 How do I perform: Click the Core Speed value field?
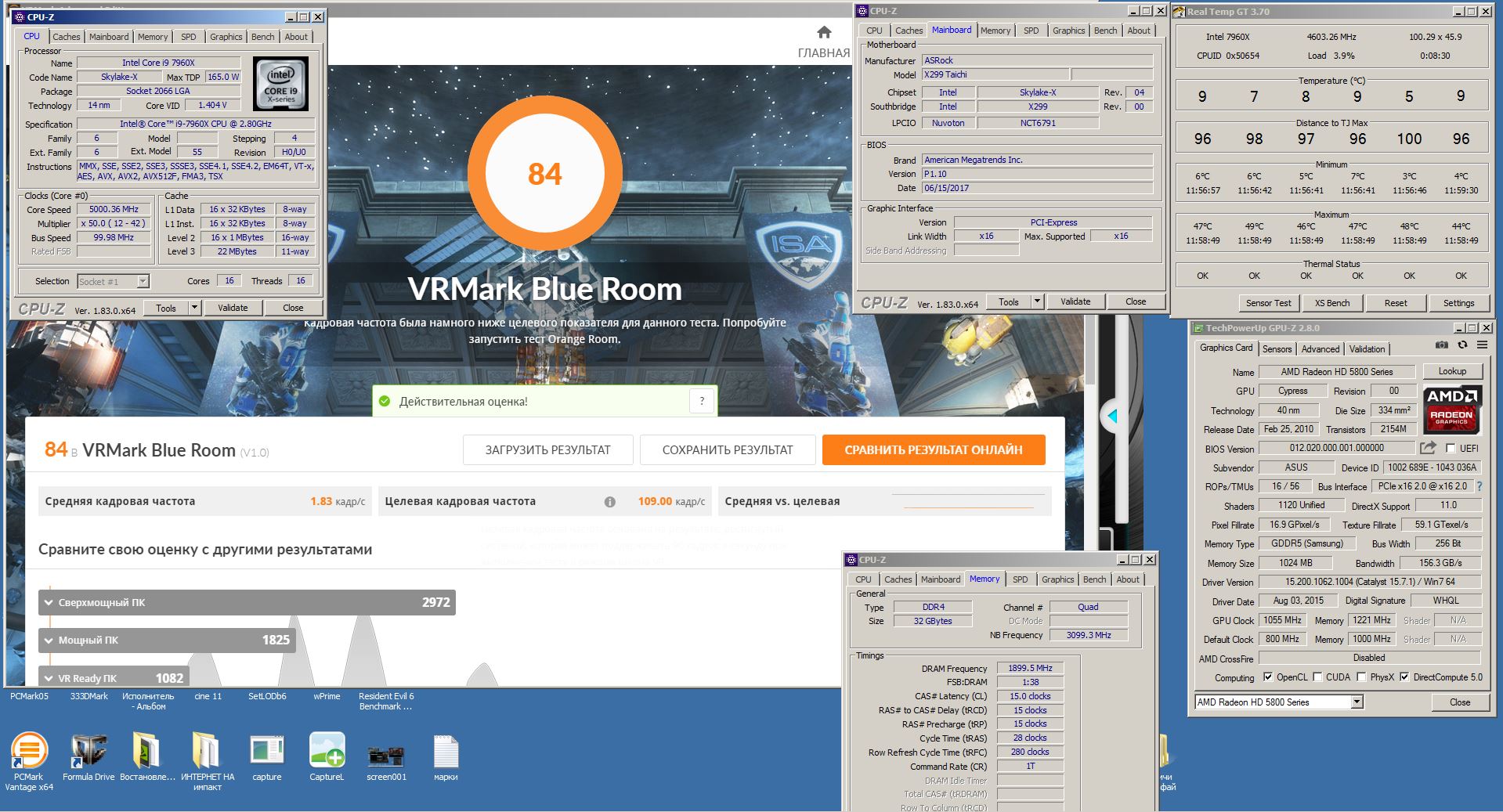[x=114, y=209]
